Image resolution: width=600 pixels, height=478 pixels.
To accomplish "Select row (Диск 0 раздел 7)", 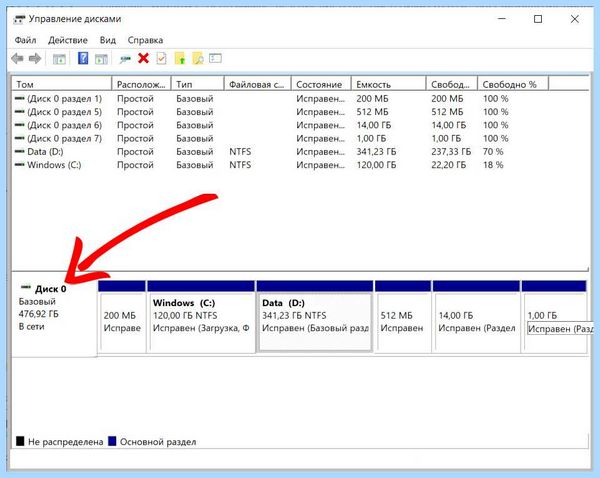I will [x=300, y=139].
